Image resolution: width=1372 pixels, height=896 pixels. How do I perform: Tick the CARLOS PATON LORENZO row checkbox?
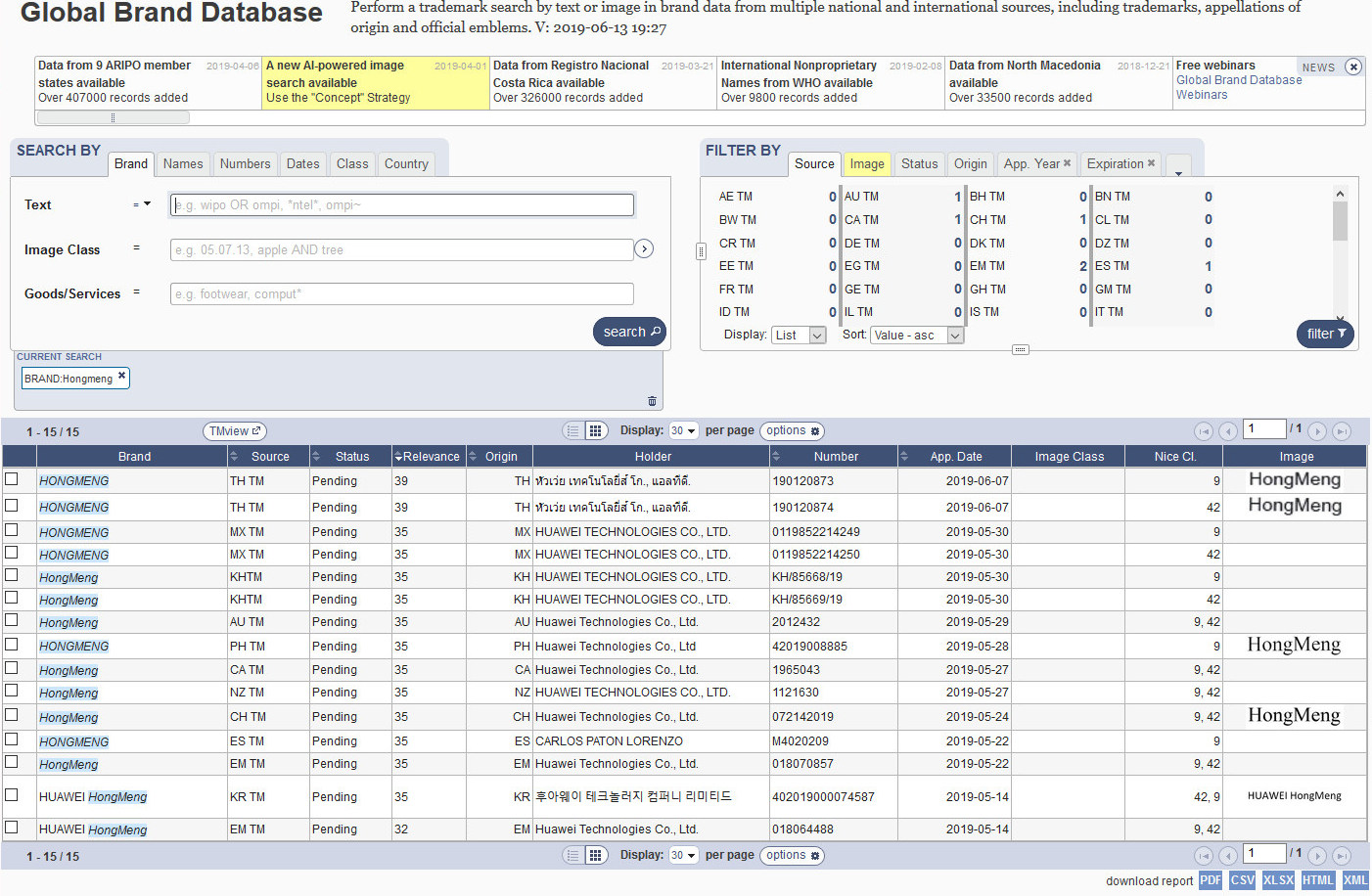click(x=12, y=739)
